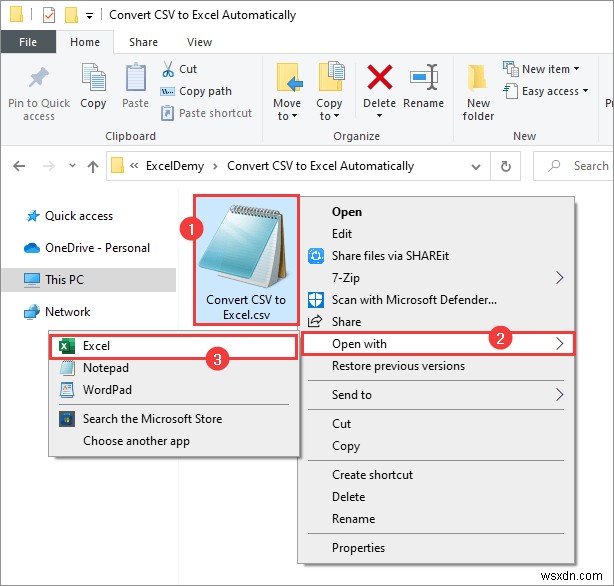Click the new folder icon in title bar
This screenshot has width=614, height=586.
coord(71,15)
